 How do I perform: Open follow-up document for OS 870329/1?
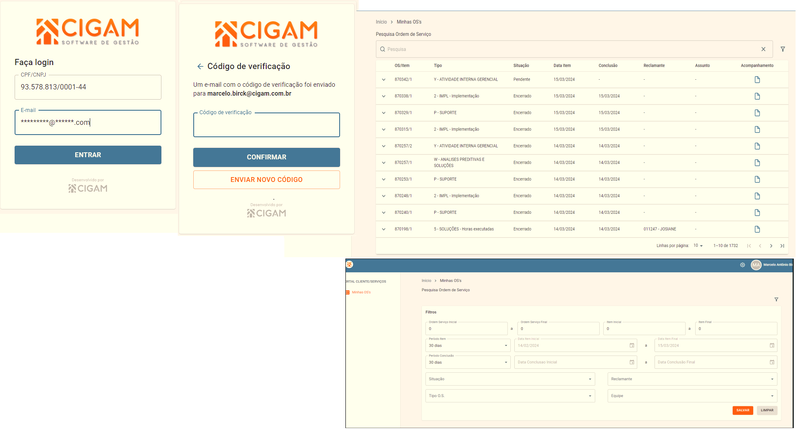click(x=757, y=113)
